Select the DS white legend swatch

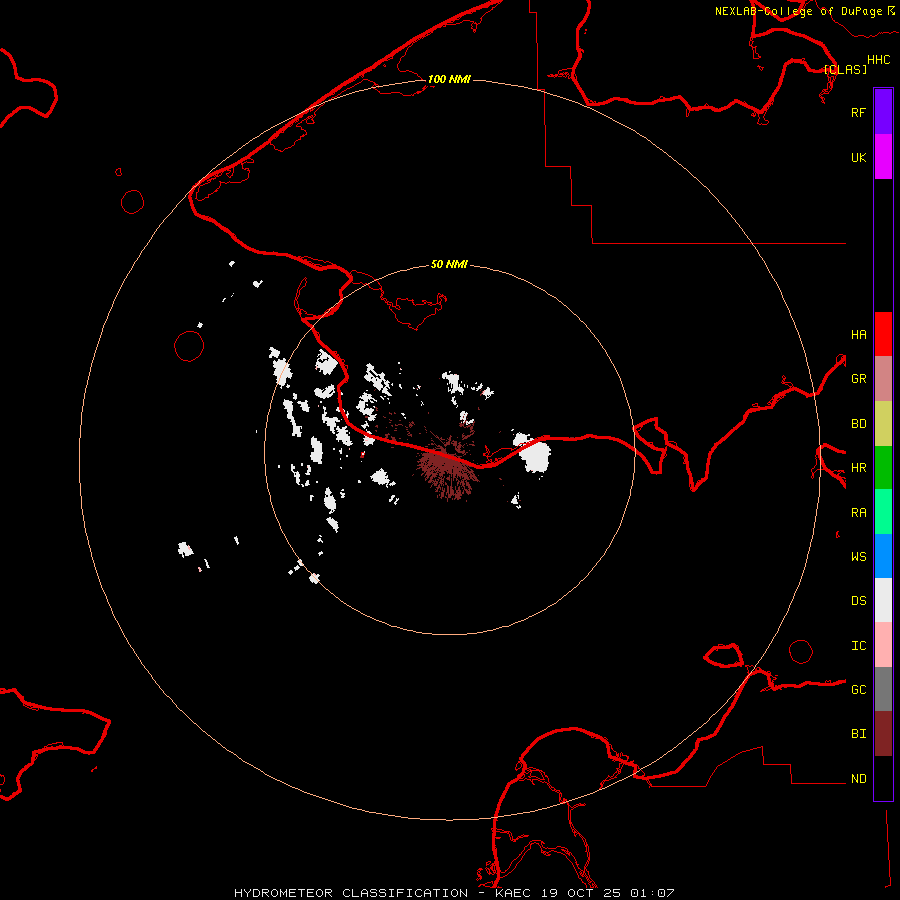(x=883, y=600)
